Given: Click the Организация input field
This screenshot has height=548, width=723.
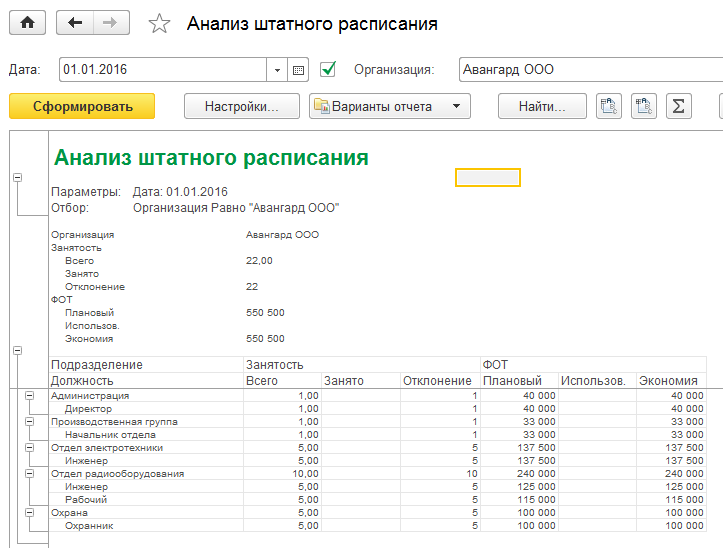Looking at the screenshot, I should [x=590, y=70].
